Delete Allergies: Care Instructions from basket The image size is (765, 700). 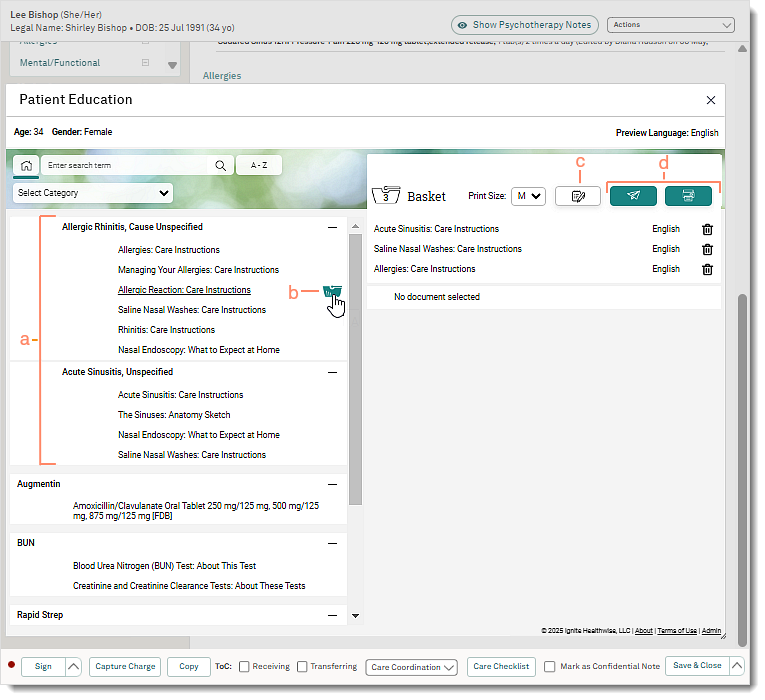708,269
